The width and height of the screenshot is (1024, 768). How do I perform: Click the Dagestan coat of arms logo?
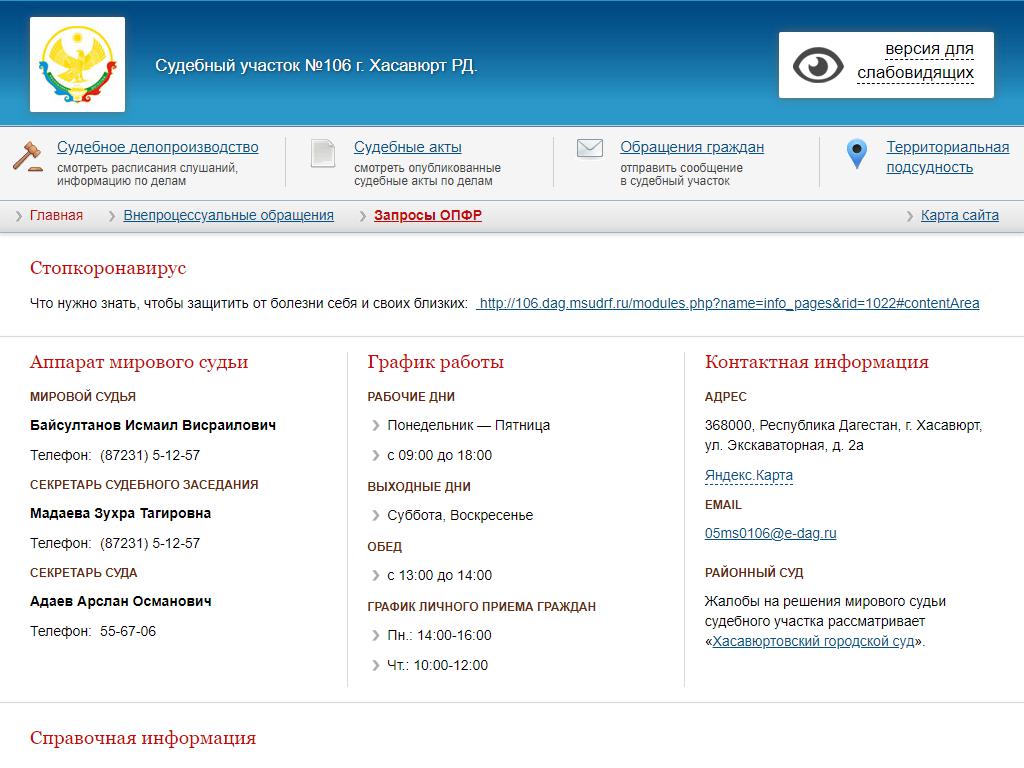pos(77,64)
